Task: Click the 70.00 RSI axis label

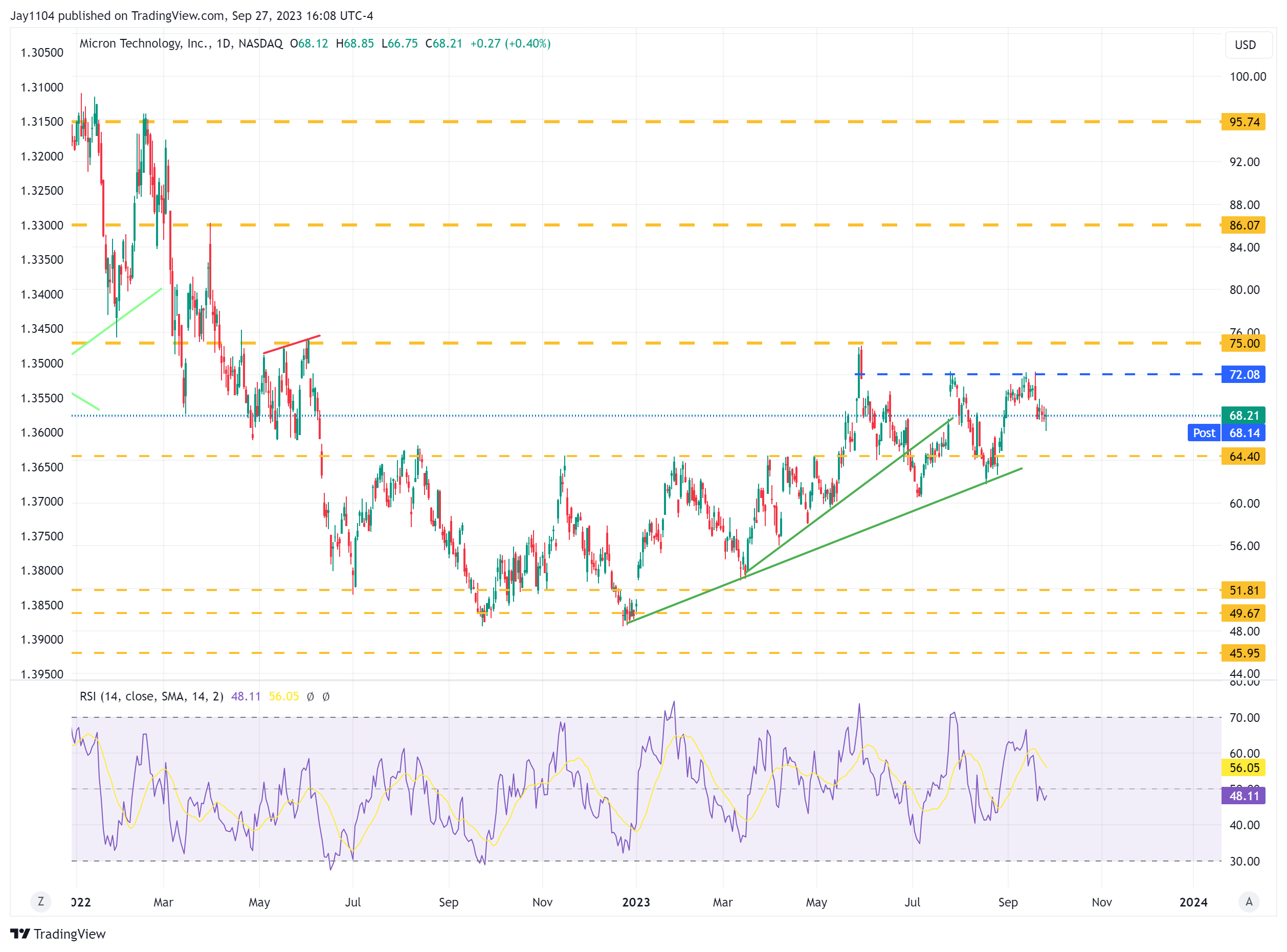Action: pos(1245,717)
